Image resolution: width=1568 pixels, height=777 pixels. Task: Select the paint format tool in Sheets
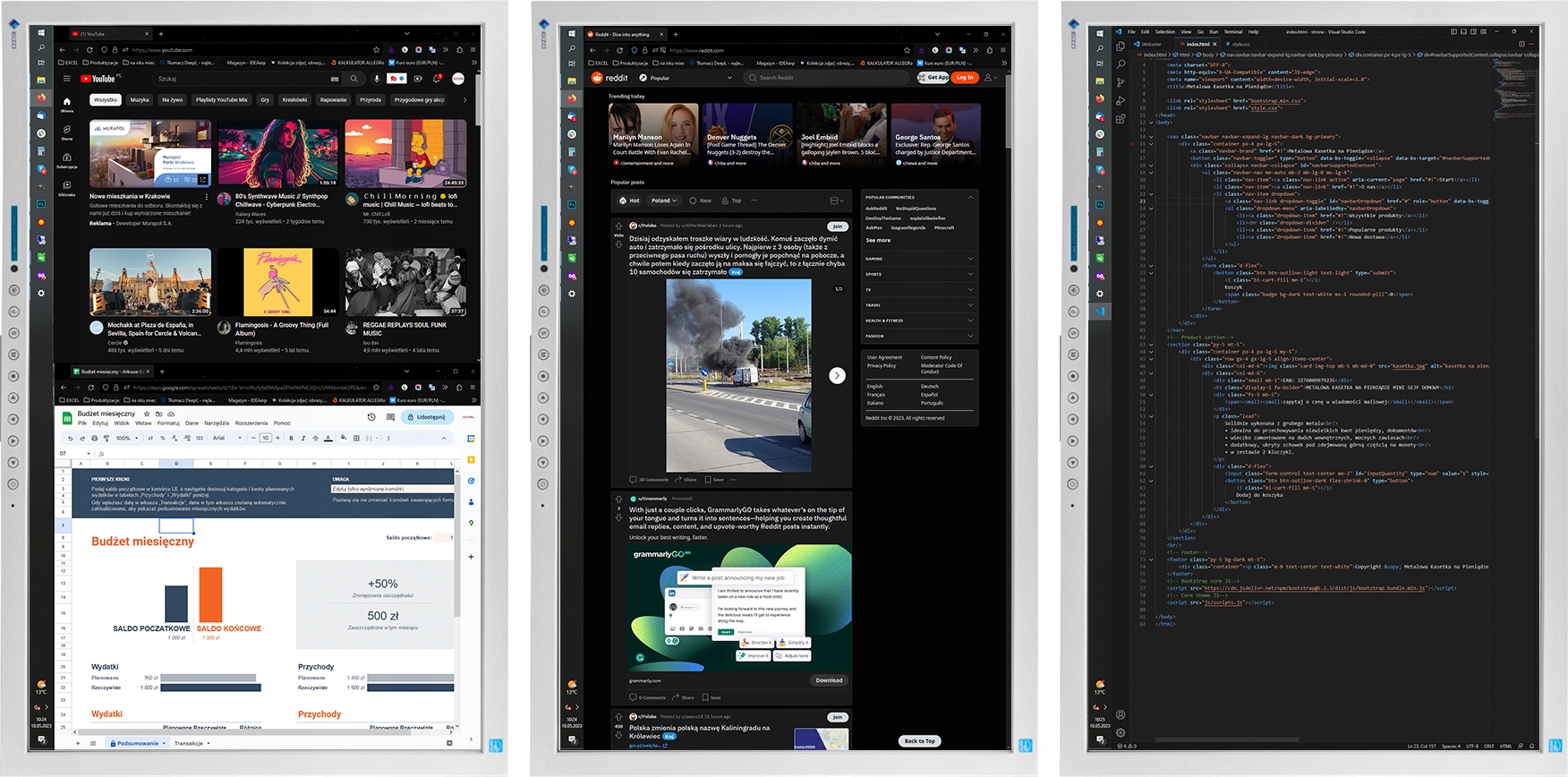(x=106, y=439)
